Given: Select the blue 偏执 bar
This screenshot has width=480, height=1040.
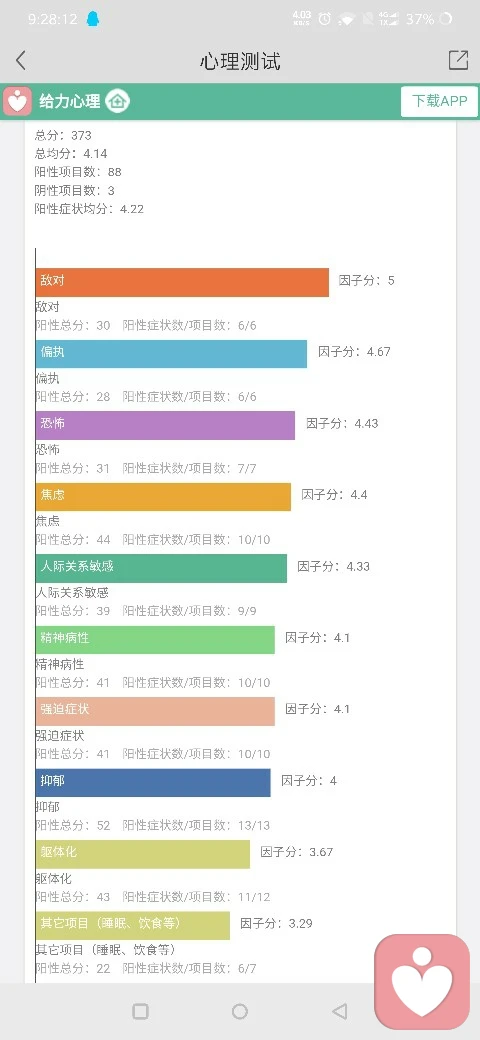Looking at the screenshot, I should pyautogui.click(x=171, y=354).
